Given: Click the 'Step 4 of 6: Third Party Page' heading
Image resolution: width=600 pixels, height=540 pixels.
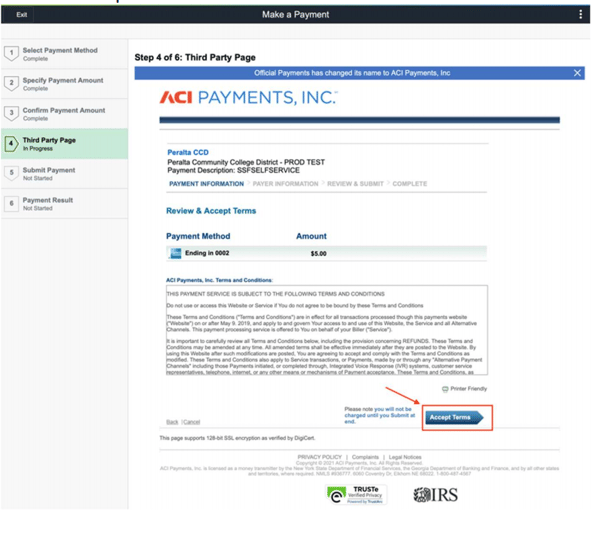Looking at the screenshot, I should [x=195, y=57].
